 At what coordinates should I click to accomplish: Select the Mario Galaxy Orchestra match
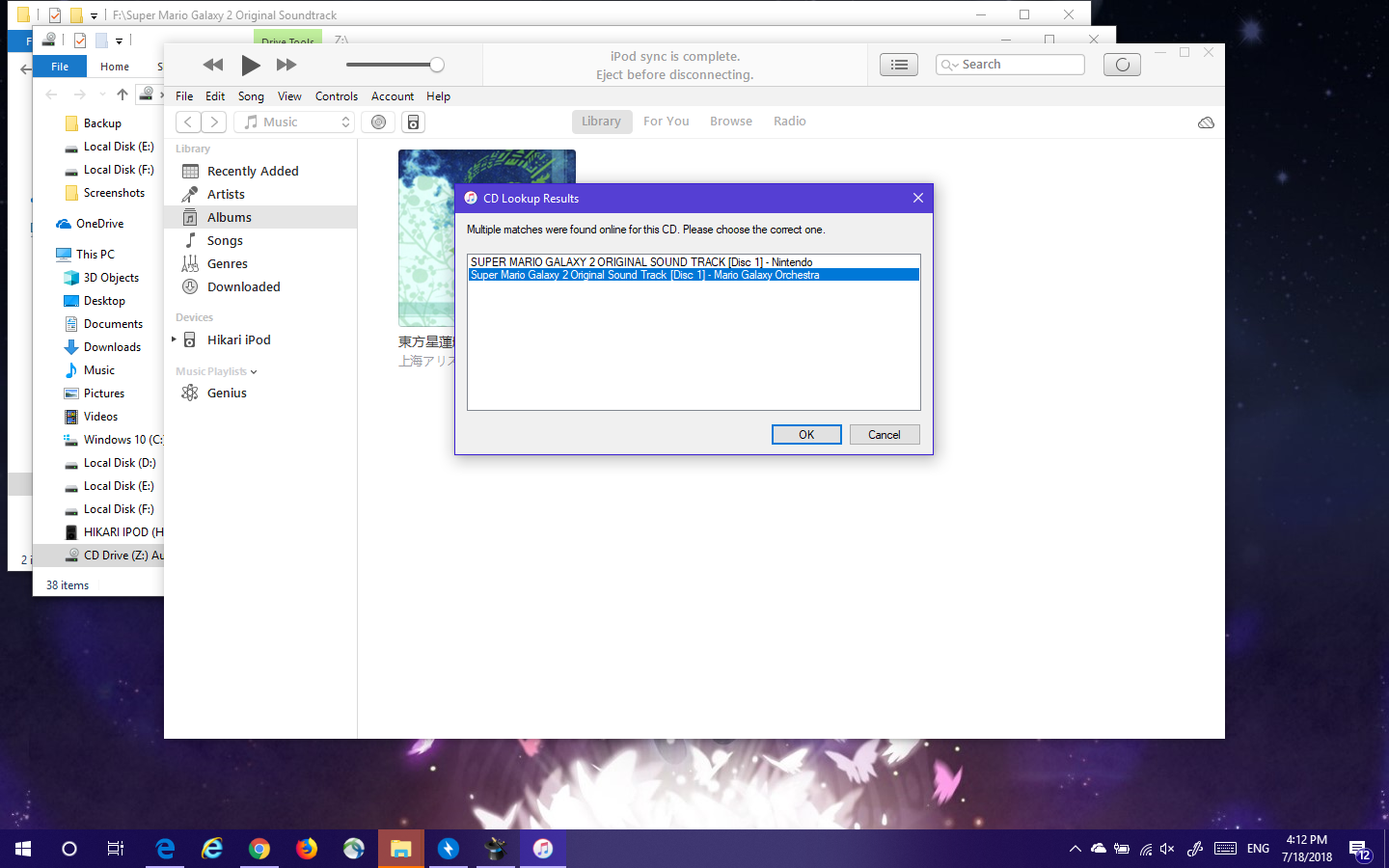pos(694,275)
